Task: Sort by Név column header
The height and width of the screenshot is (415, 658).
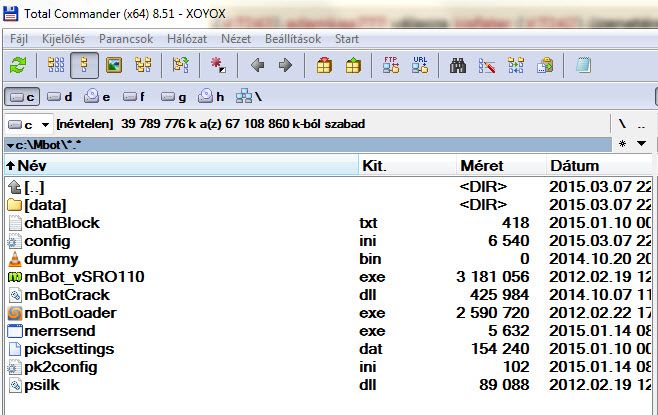Action: click(181, 166)
